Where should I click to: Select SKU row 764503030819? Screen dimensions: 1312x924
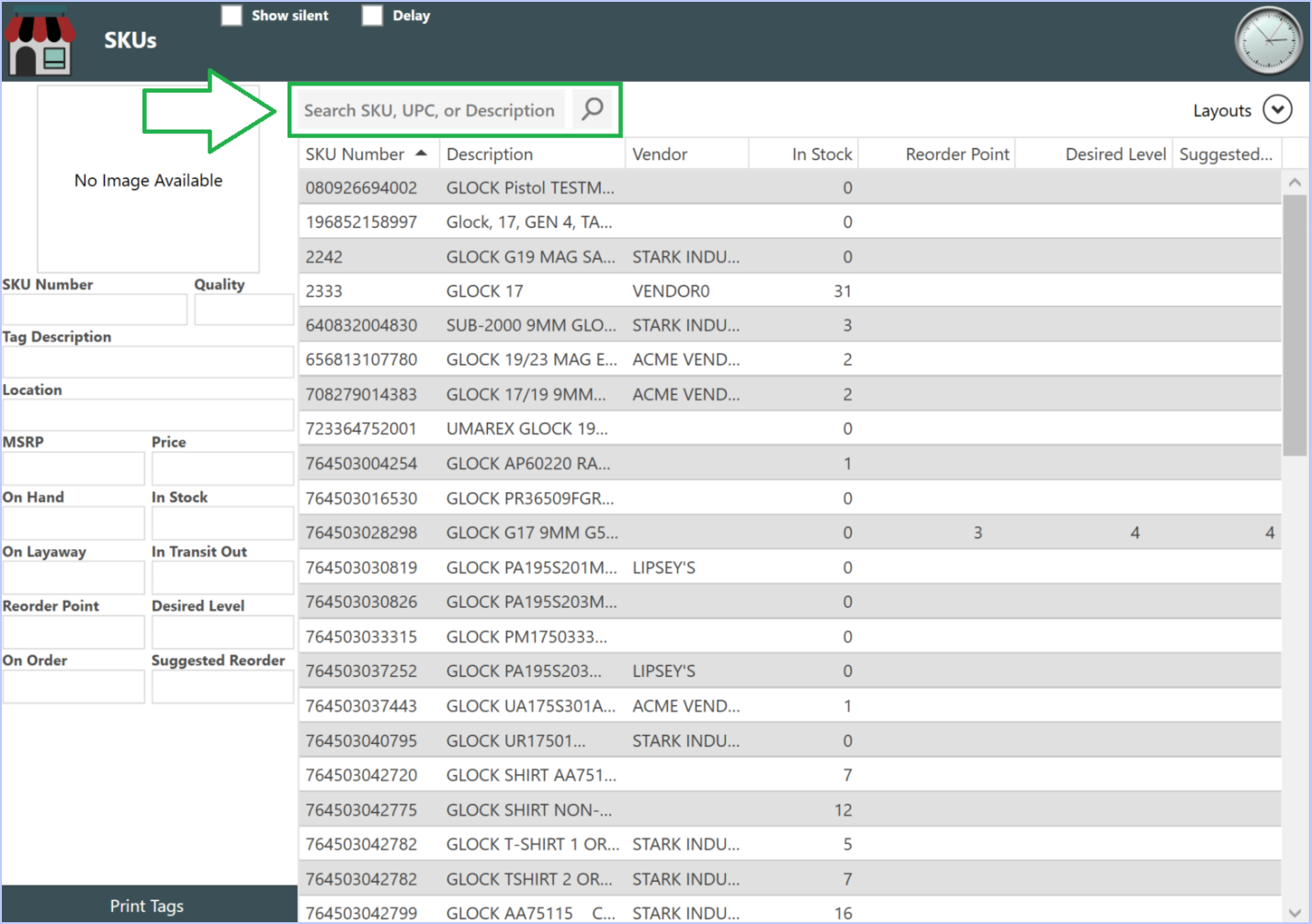click(790, 568)
